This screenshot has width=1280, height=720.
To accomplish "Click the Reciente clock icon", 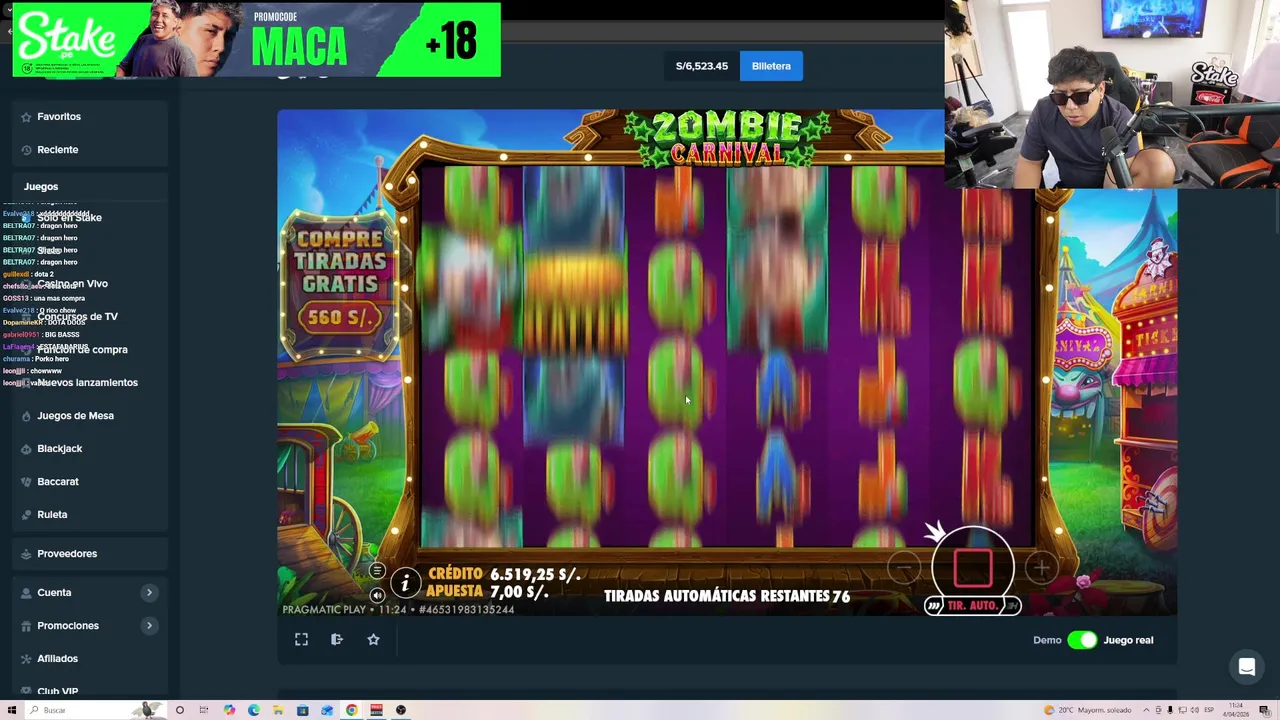I will tap(26, 150).
